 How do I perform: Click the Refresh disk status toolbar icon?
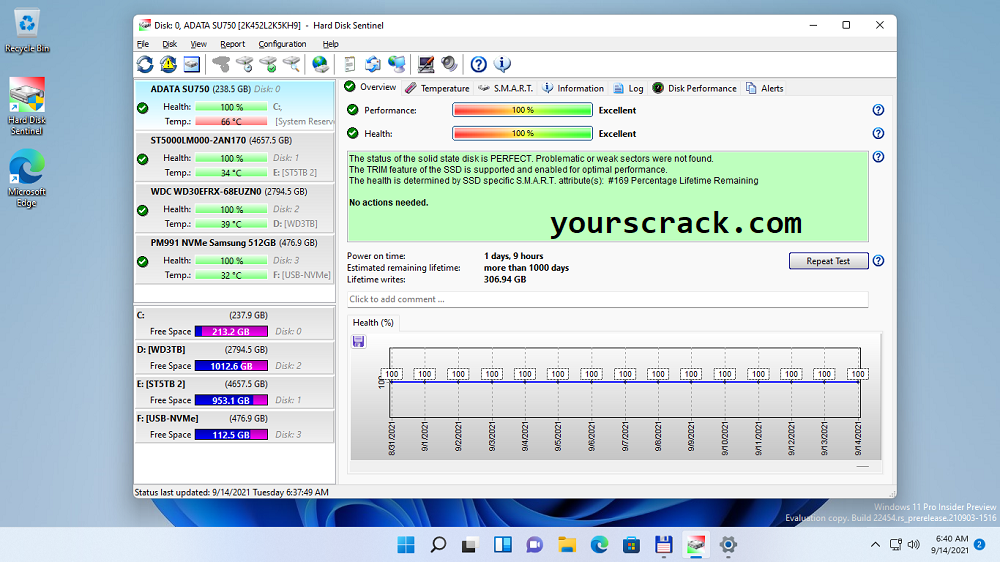coord(145,64)
